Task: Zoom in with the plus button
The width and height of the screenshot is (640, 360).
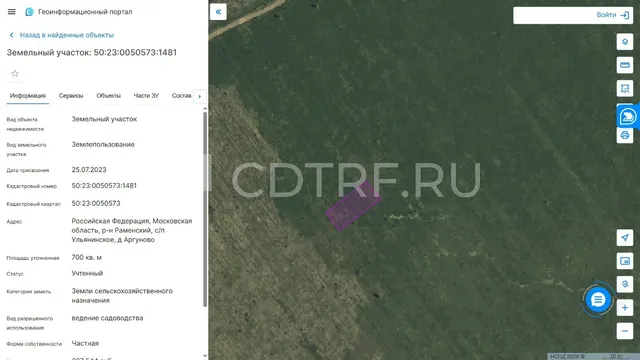Action: [x=624, y=307]
